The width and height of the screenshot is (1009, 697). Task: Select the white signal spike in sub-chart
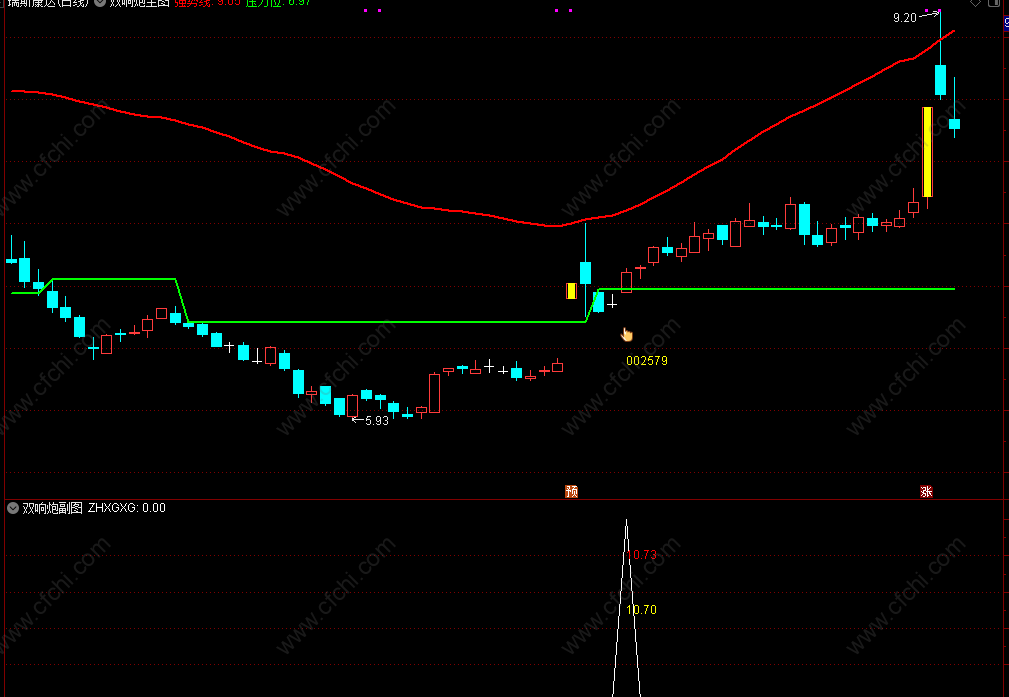point(627,608)
